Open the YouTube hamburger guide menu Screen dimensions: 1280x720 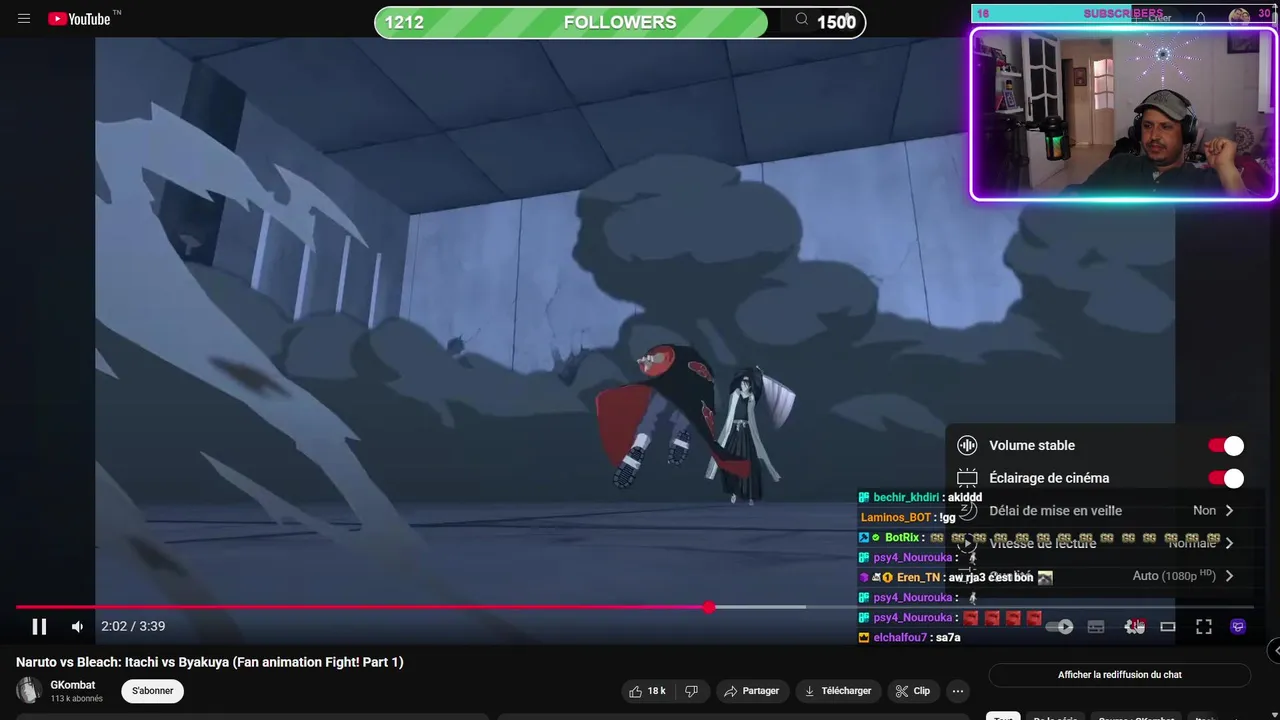(24, 19)
